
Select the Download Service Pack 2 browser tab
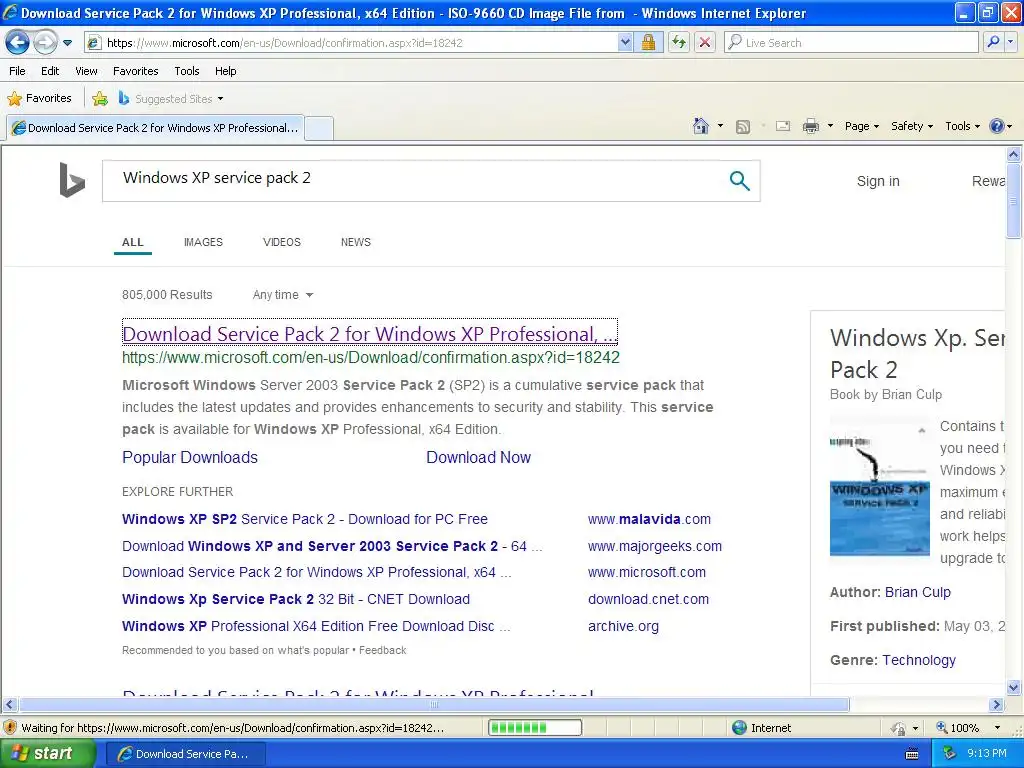156,128
